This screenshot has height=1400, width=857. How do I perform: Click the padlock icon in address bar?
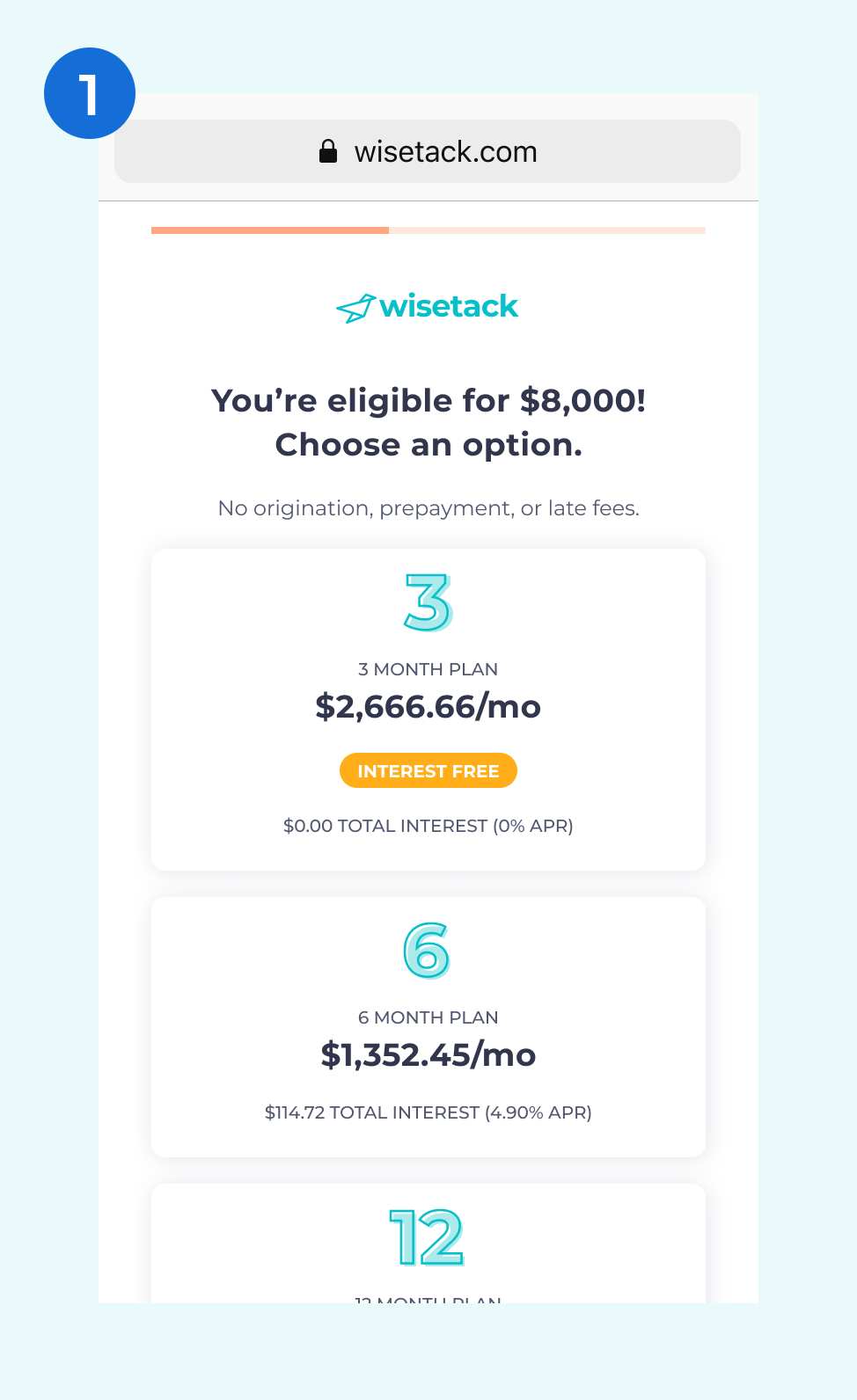point(328,151)
